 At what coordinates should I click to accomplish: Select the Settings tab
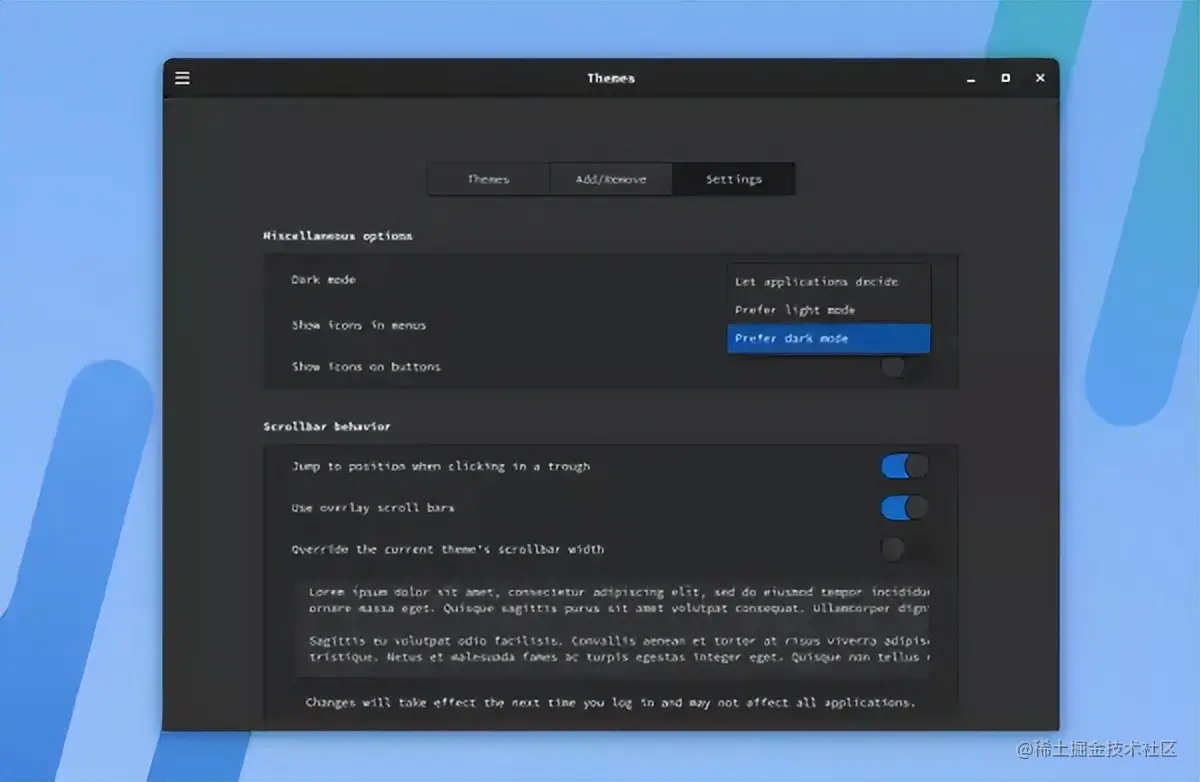point(734,179)
